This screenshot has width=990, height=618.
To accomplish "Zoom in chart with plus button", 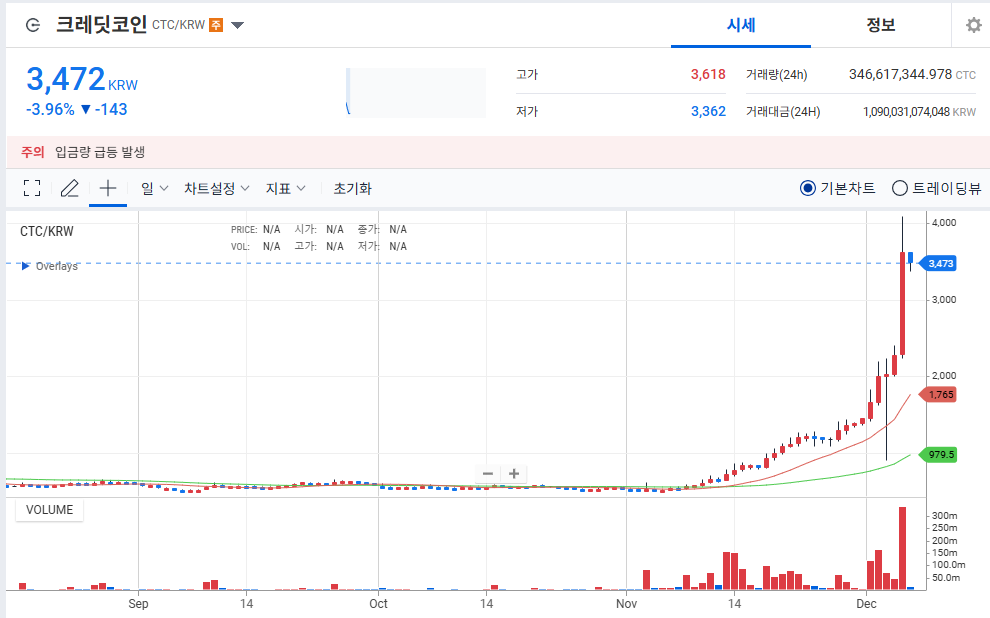I will [x=514, y=473].
